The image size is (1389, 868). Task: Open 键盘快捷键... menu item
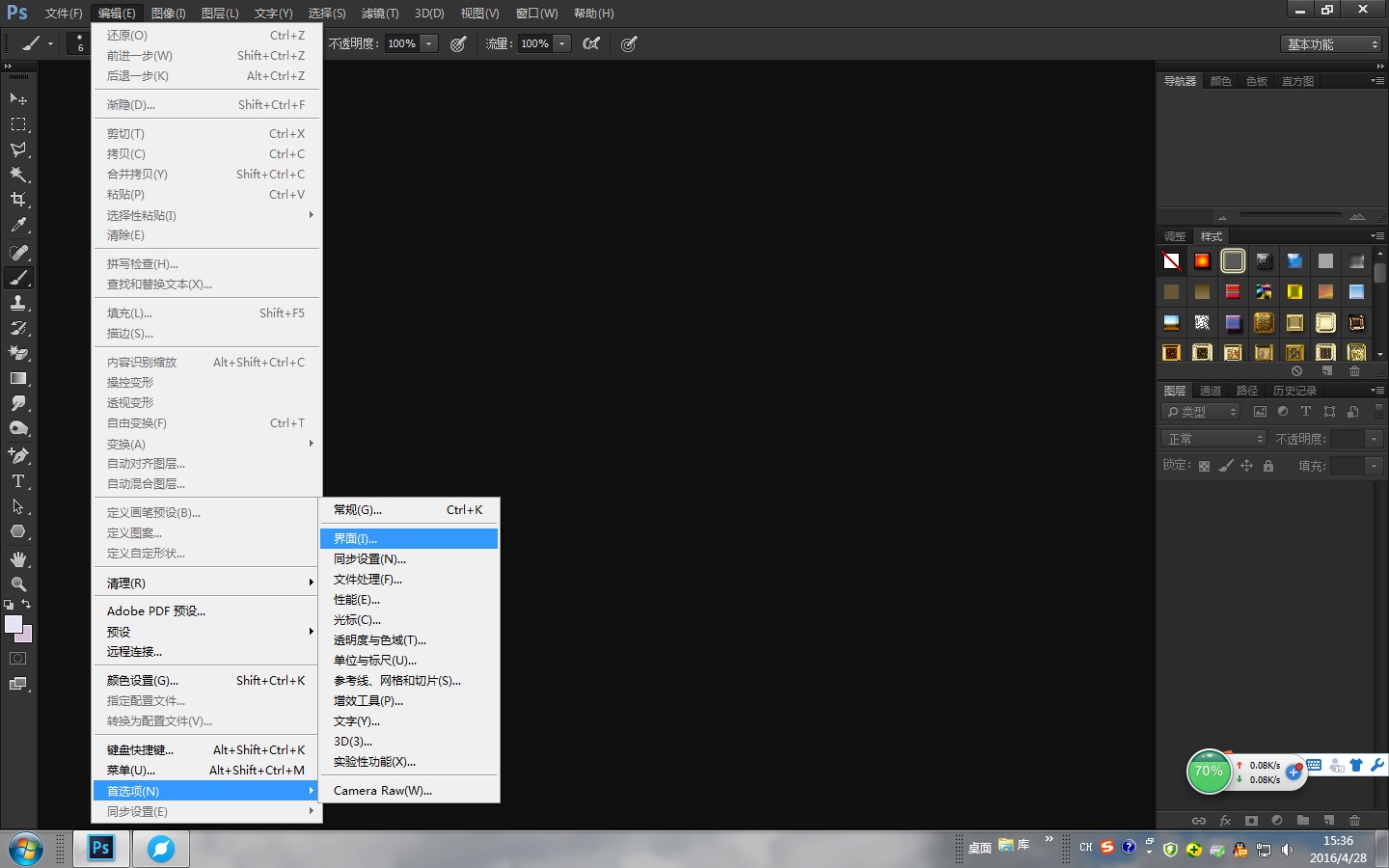point(207,749)
